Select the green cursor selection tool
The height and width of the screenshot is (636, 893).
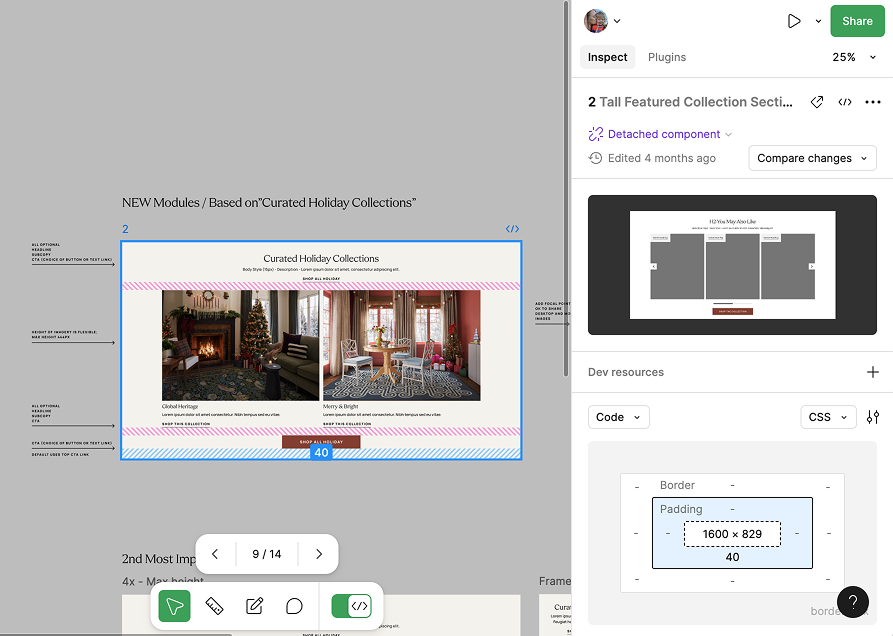point(174,605)
